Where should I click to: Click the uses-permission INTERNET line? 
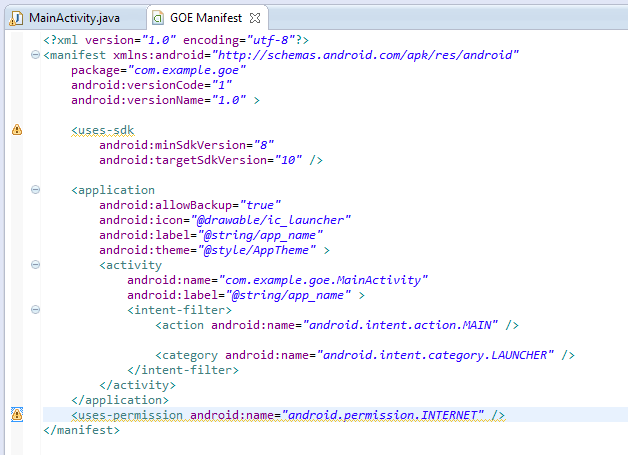click(x=288, y=415)
